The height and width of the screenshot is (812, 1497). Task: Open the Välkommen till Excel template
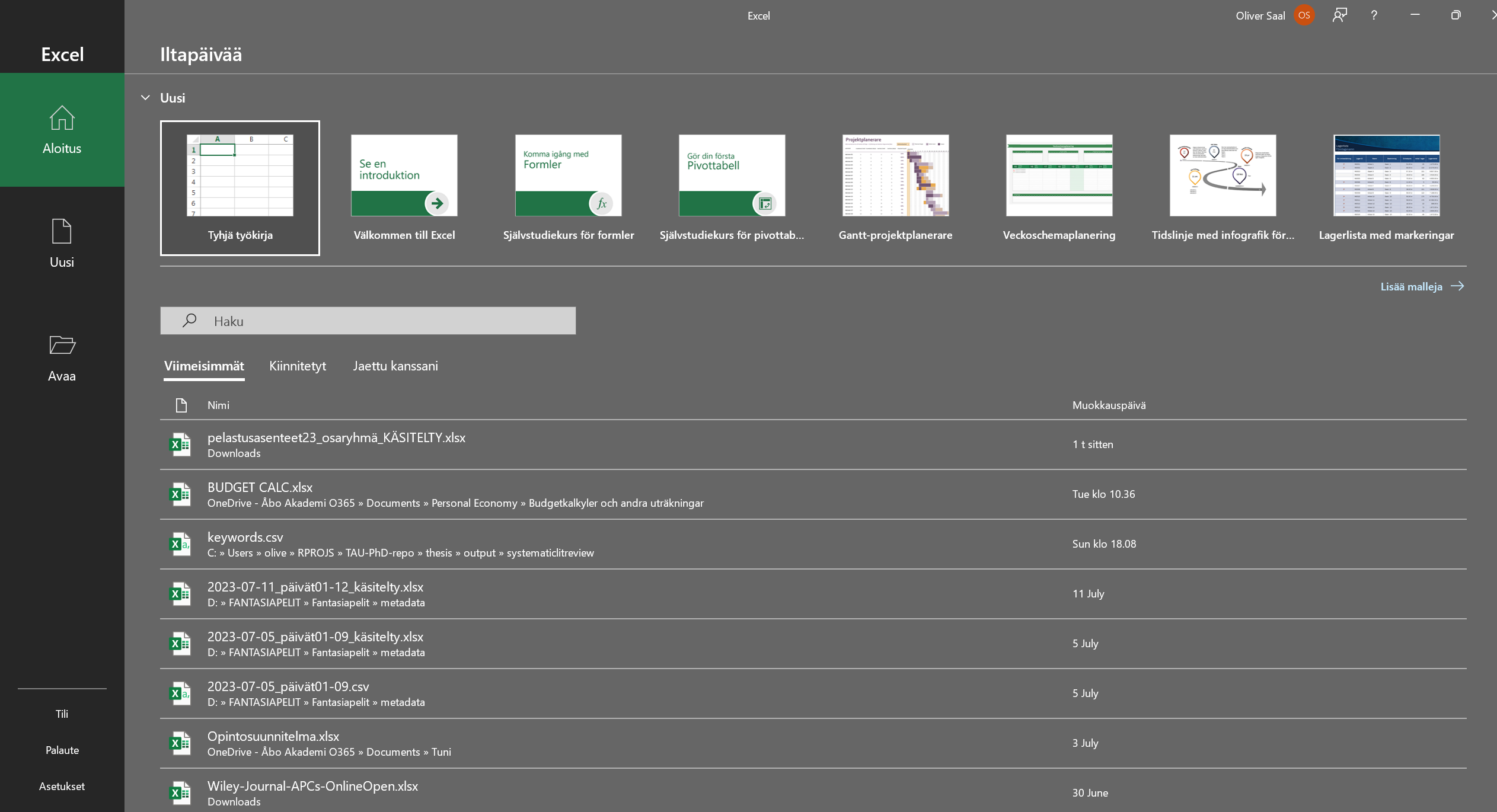click(x=404, y=188)
